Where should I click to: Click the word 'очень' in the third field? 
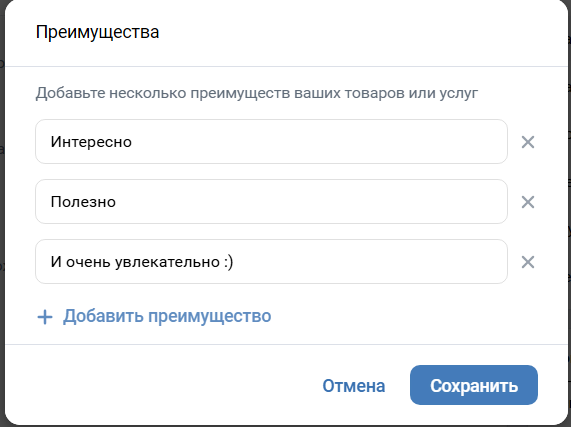88,262
